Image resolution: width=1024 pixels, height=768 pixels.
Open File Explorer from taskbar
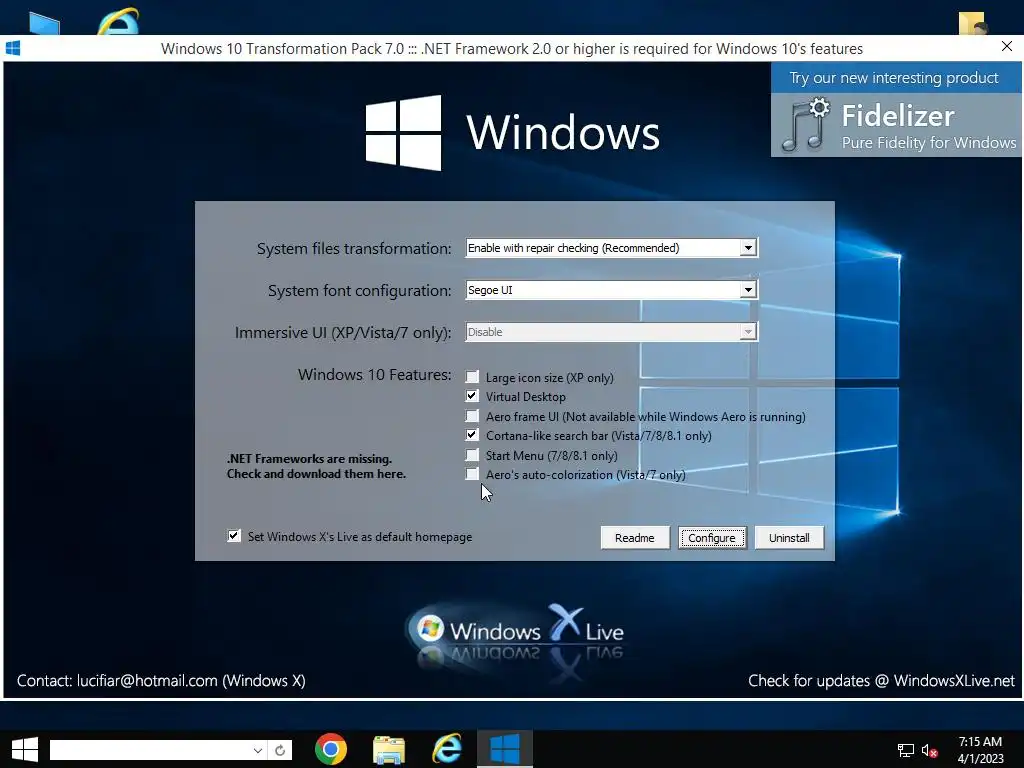click(389, 749)
